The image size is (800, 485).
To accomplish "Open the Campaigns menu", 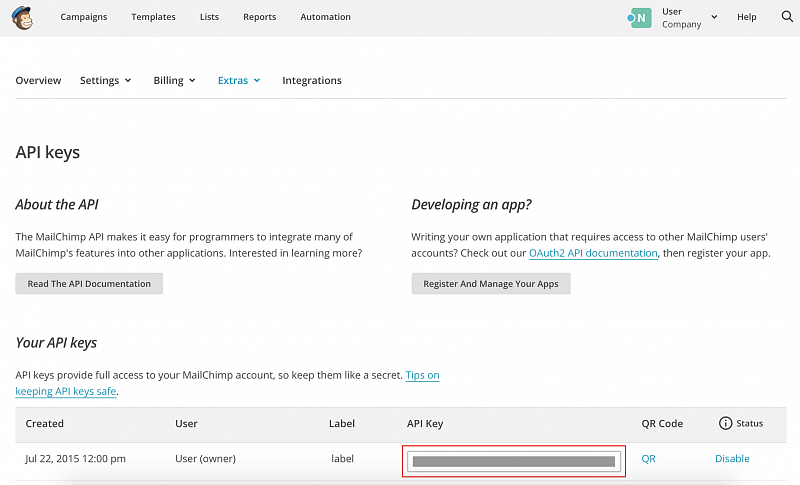I will coord(84,17).
